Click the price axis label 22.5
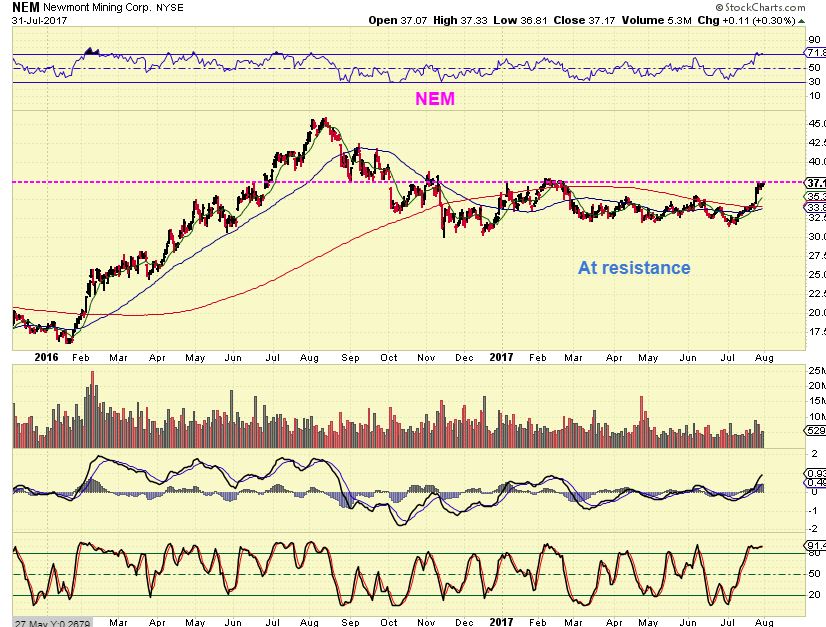826x627 pixels. tap(817, 293)
